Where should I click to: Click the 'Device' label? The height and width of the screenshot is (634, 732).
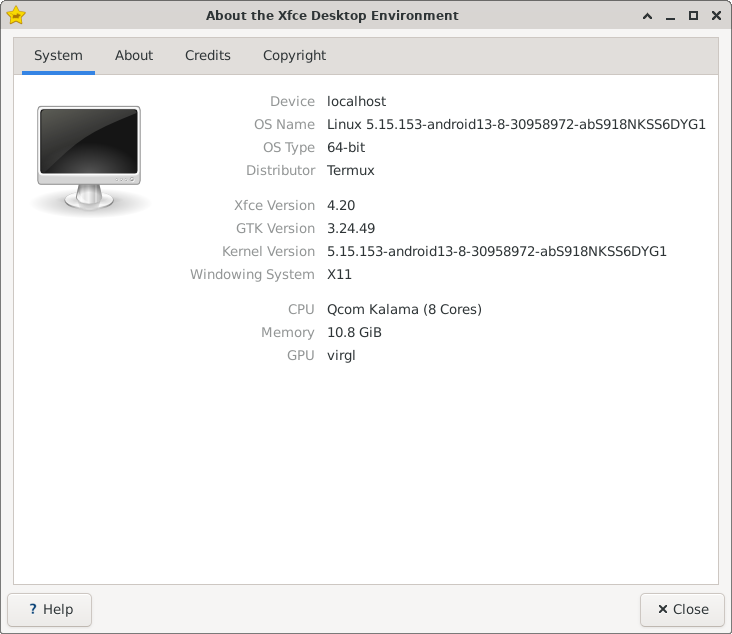pyautogui.click(x=292, y=101)
